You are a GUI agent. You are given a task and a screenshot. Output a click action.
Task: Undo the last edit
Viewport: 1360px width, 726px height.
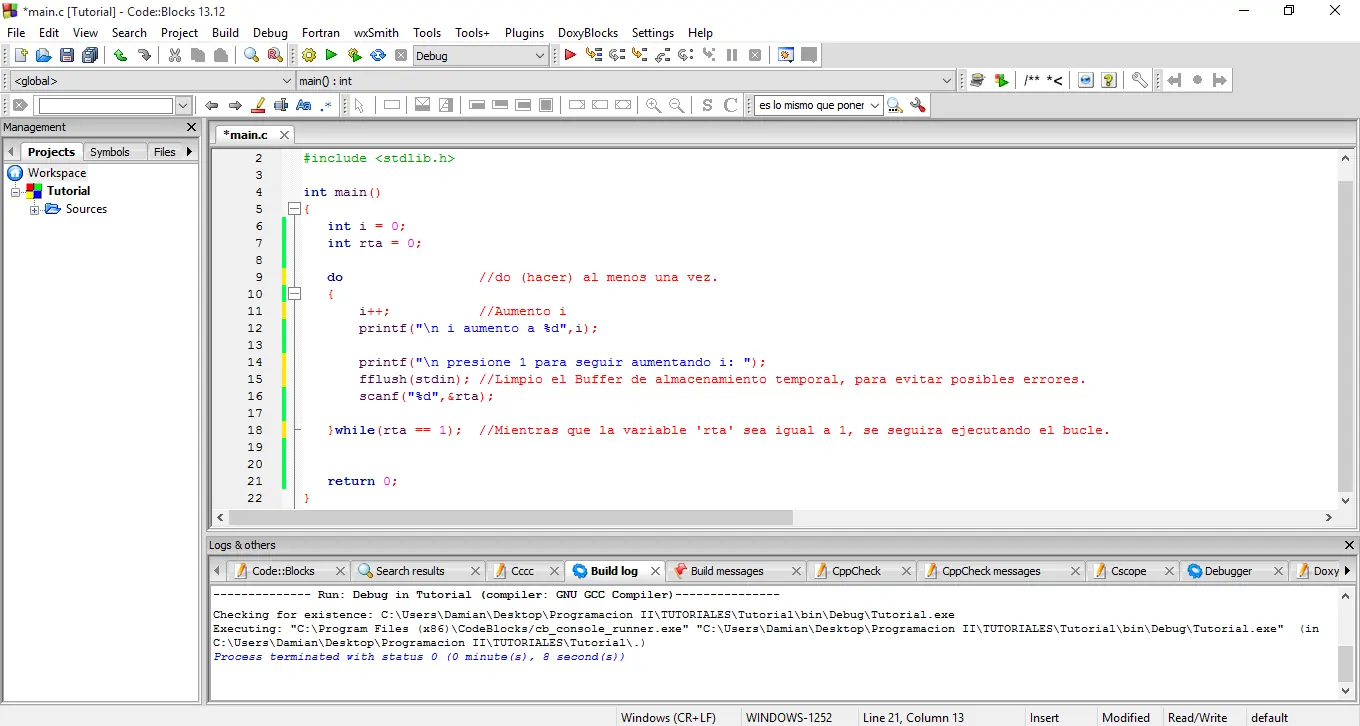point(119,55)
